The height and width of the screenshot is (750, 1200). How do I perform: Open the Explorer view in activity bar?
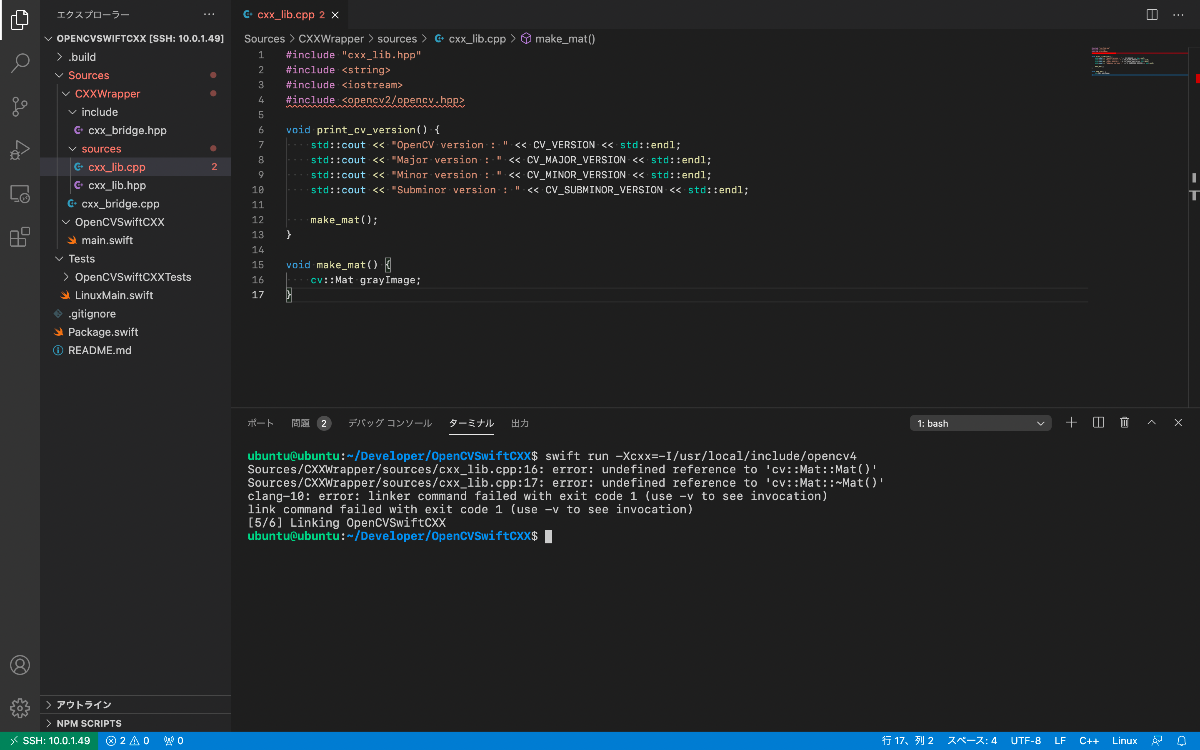pyautogui.click(x=19, y=19)
